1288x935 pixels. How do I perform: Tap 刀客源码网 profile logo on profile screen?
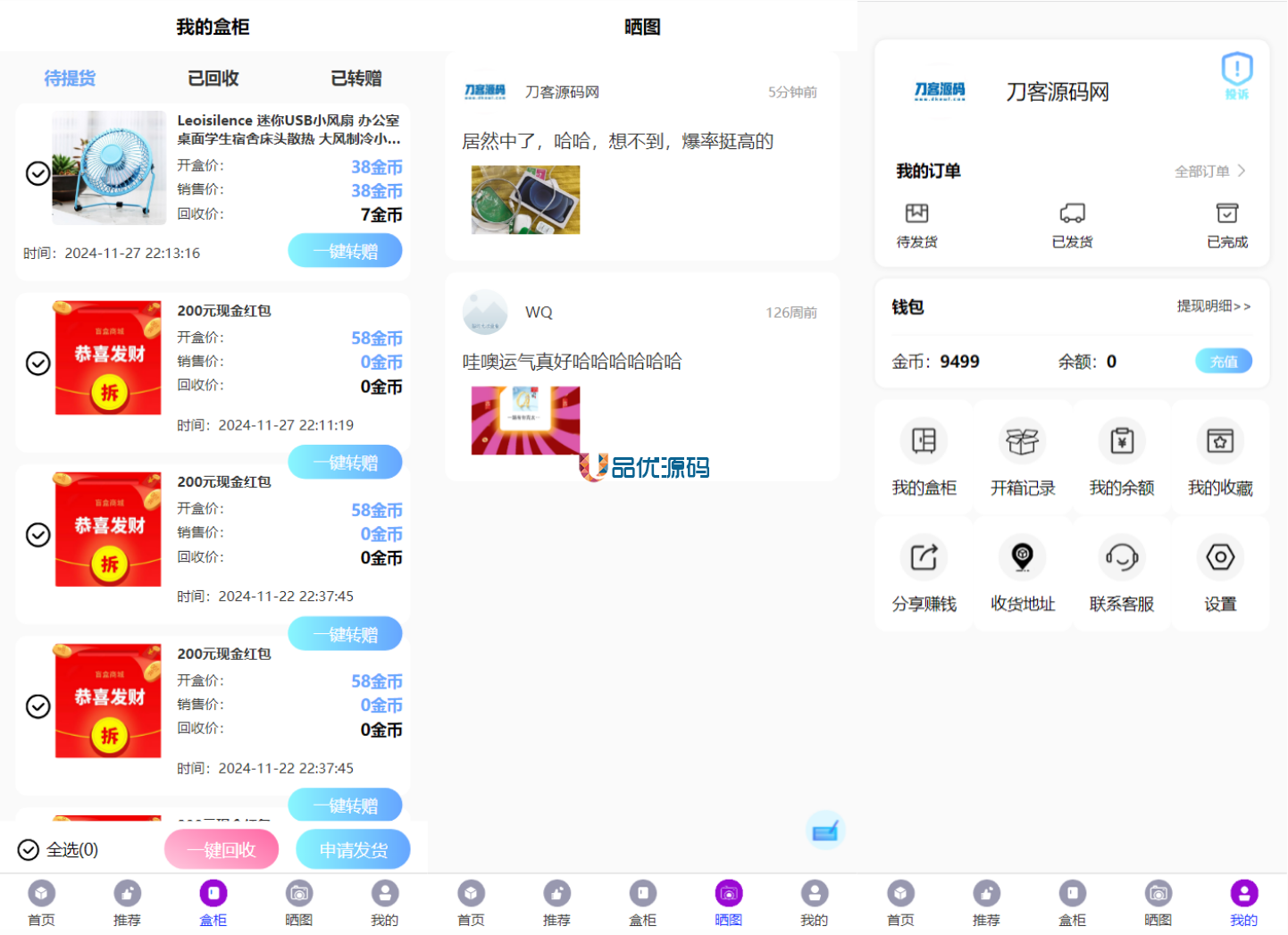(x=940, y=91)
